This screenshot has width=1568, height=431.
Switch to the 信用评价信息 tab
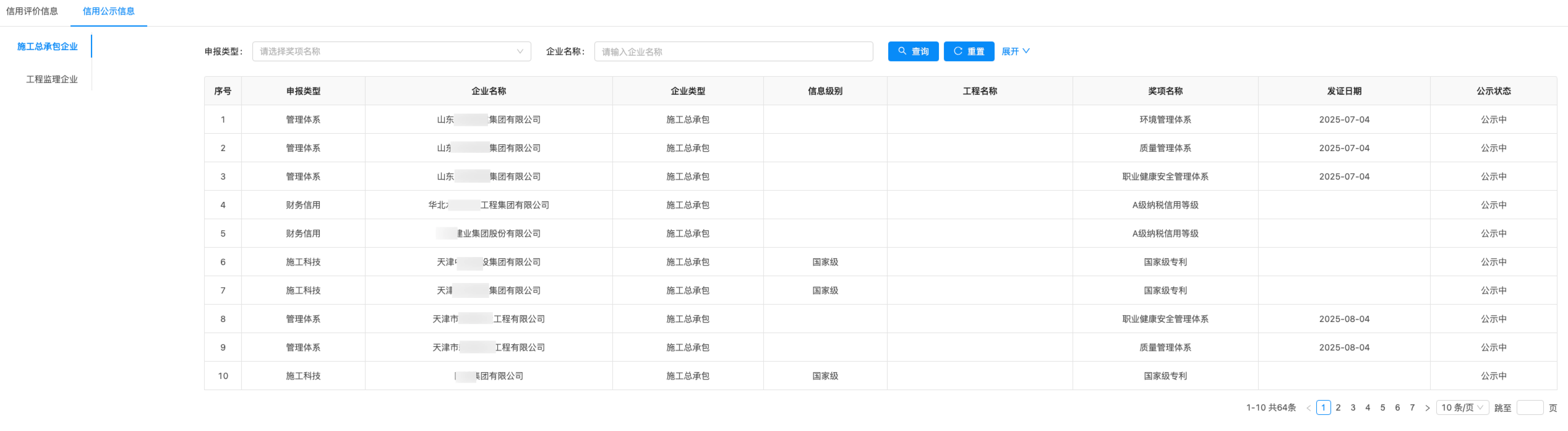click(x=32, y=11)
